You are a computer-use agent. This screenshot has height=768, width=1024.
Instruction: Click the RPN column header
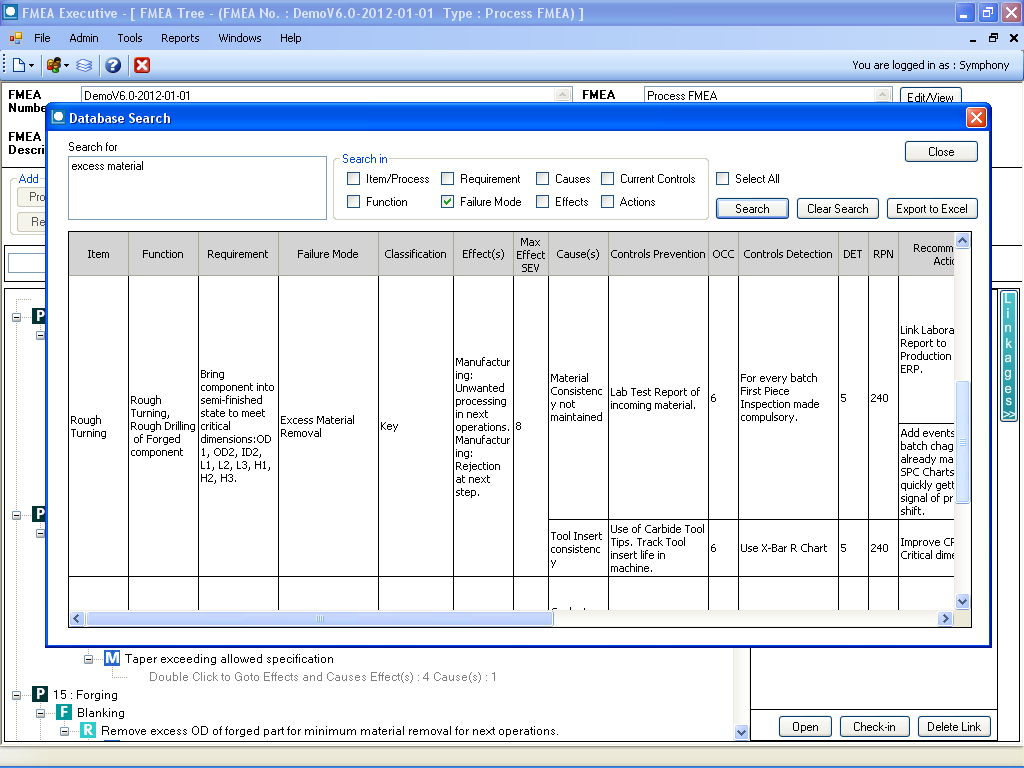coord(883,253)
